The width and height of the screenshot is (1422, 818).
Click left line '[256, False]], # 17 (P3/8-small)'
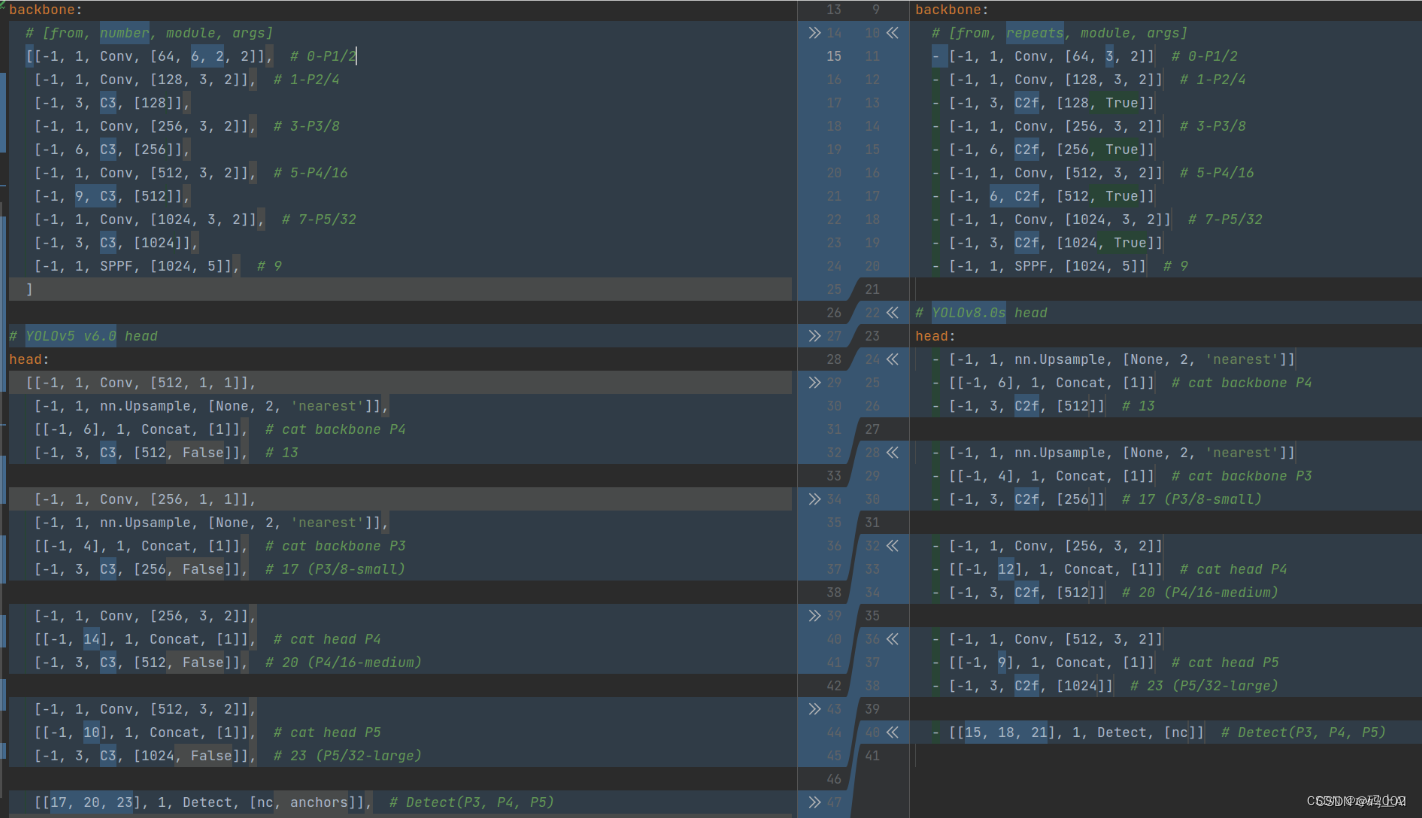[x=220, y=569]
